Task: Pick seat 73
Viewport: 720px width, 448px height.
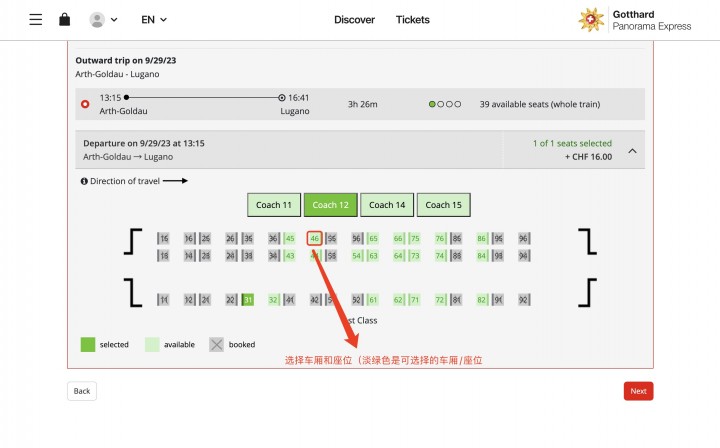Action: [x=415, y=256]
